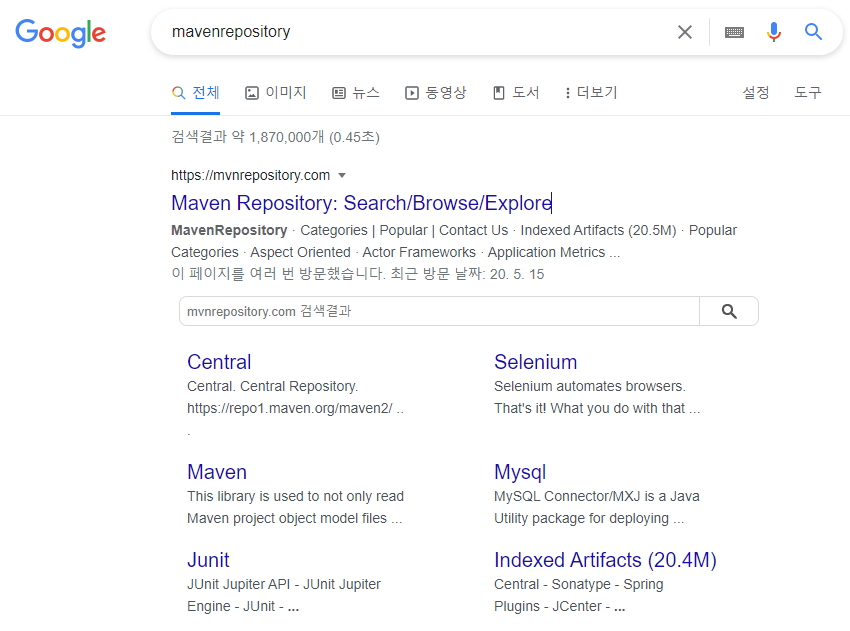Switch to the 도서 tab
This screenshot has height=631, width=850.
pos(516,93)
